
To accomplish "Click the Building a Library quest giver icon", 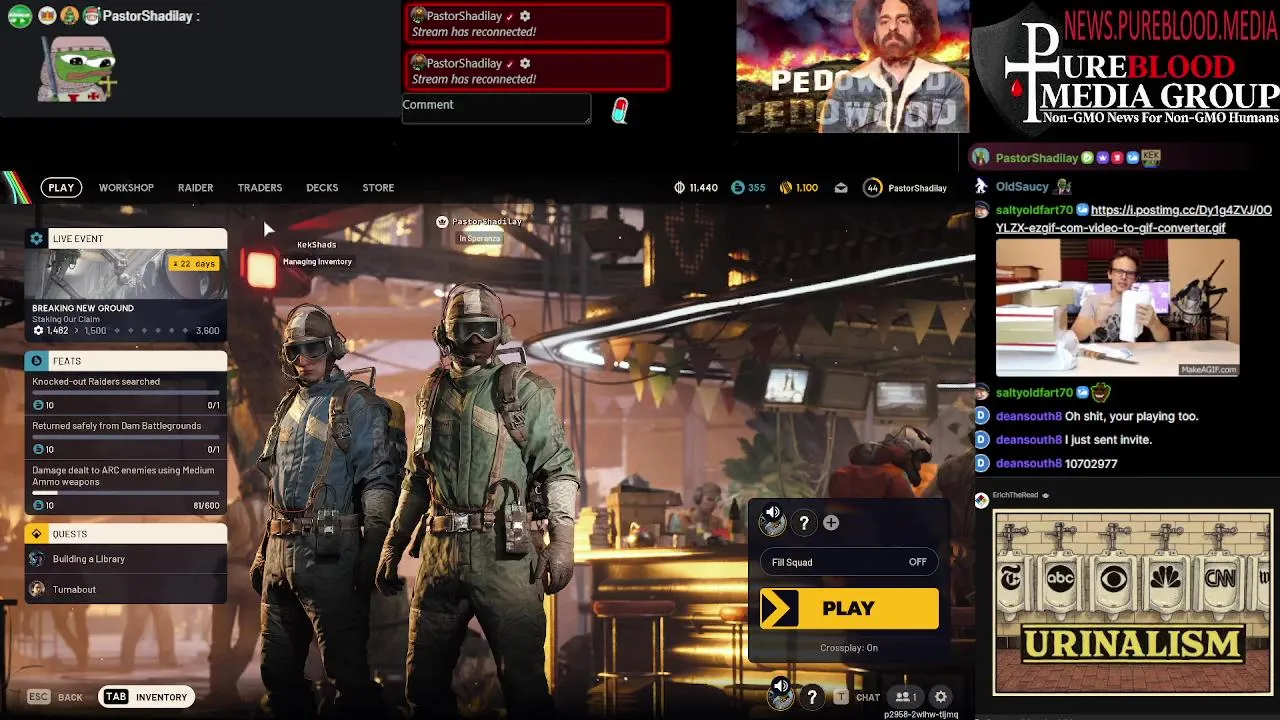I will pyautogui.click(x=37, y=559).
